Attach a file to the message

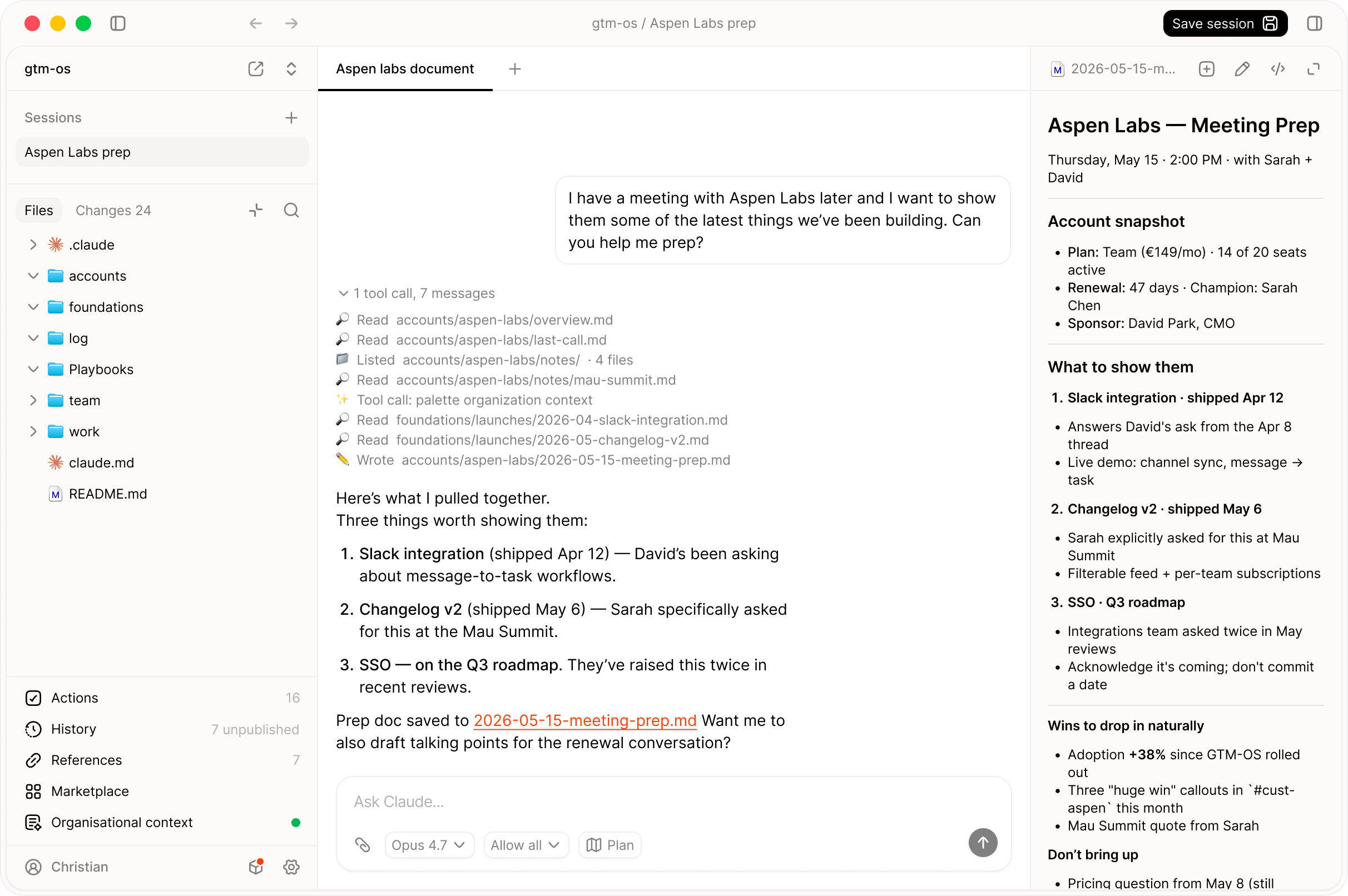363,844
